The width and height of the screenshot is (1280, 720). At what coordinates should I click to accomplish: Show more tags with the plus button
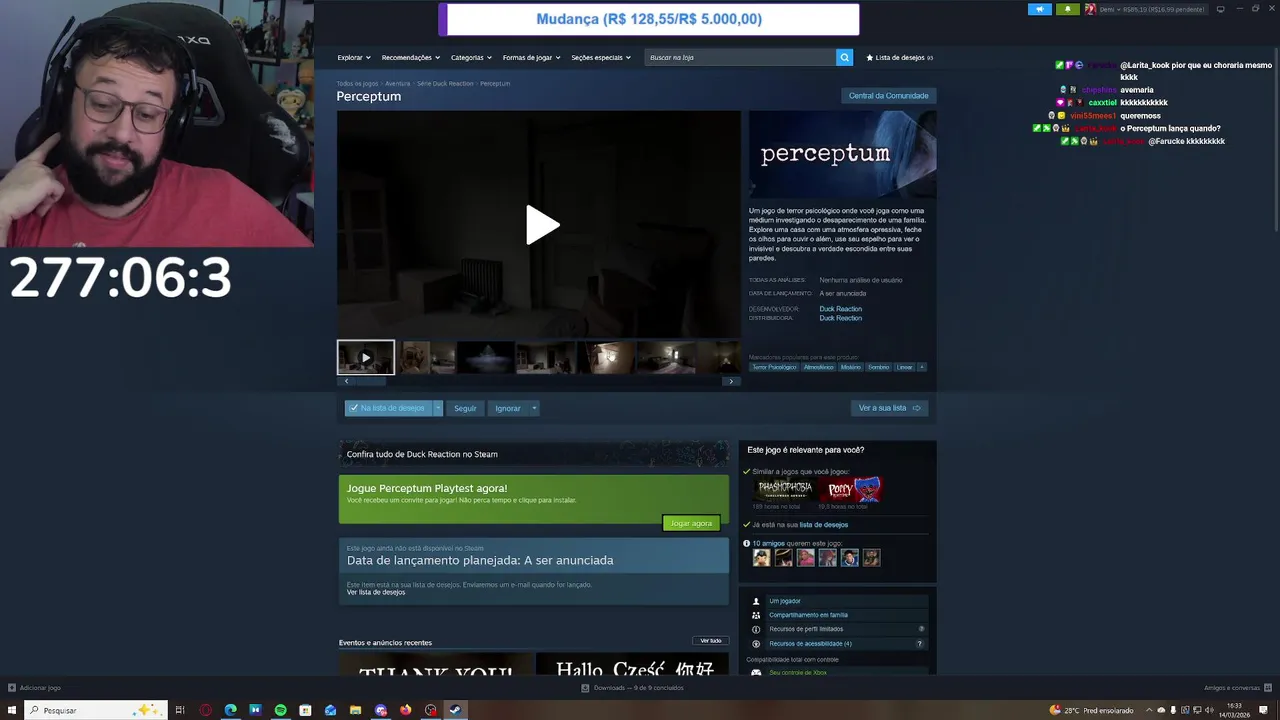pyautogui.click(x=921, y=367)
